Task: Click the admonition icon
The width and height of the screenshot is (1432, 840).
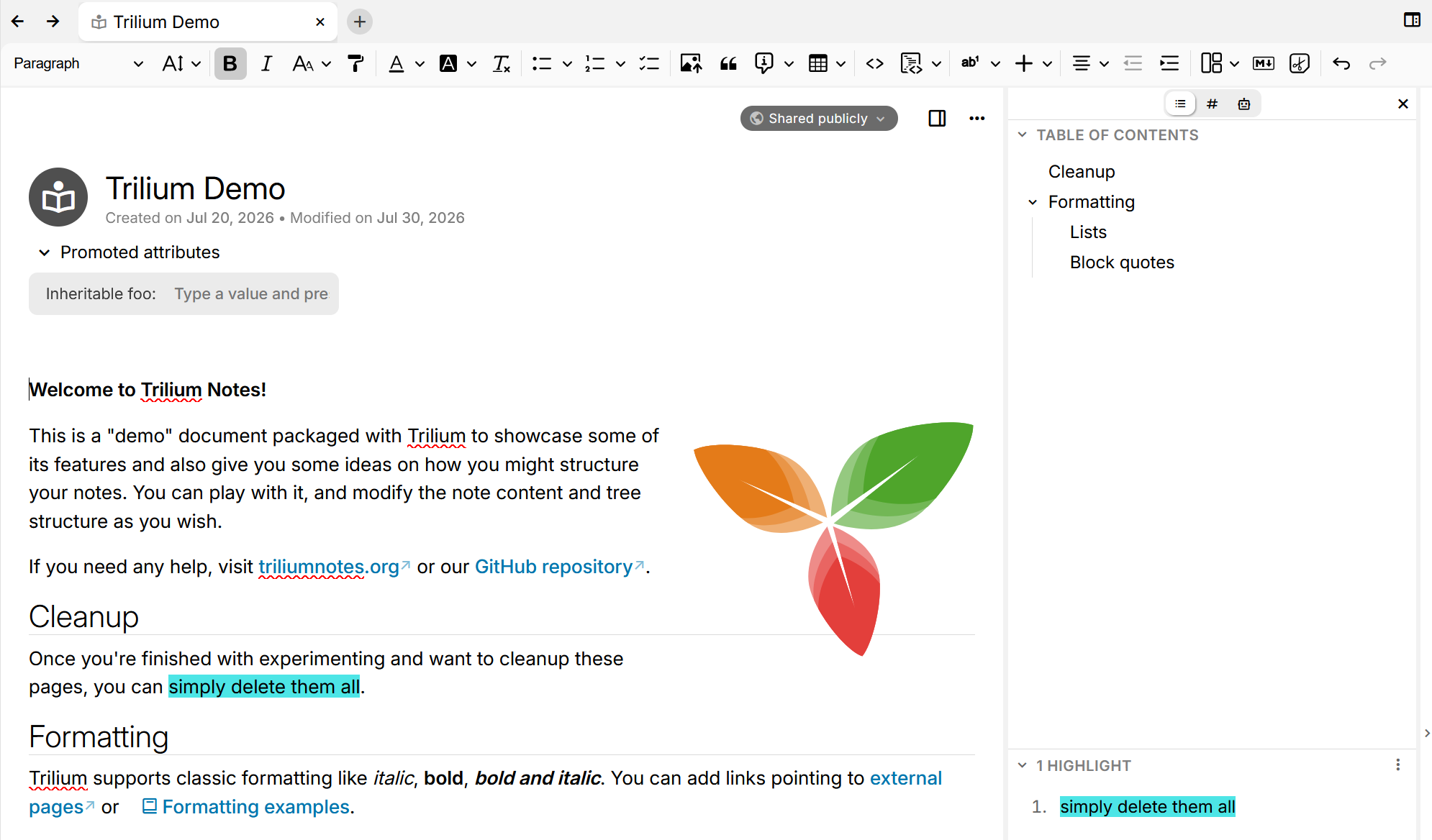Action: 764,63
